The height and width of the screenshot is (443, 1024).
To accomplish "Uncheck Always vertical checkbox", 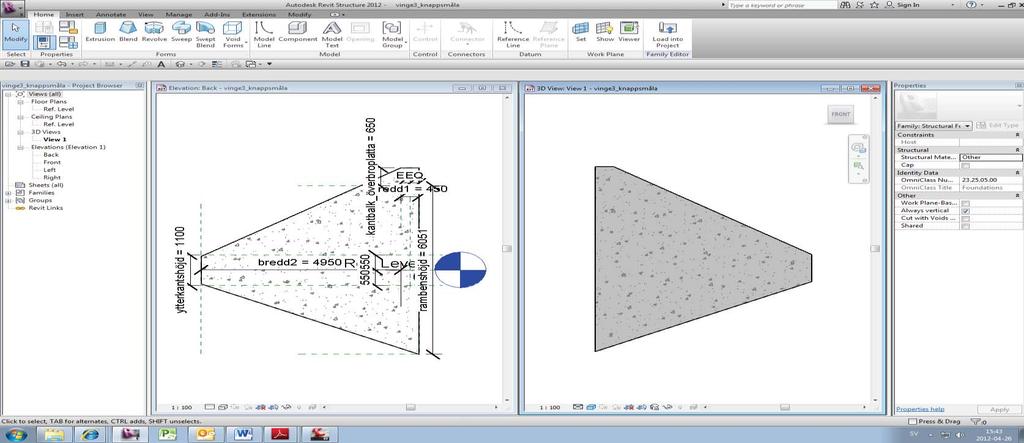I will 966,211.
